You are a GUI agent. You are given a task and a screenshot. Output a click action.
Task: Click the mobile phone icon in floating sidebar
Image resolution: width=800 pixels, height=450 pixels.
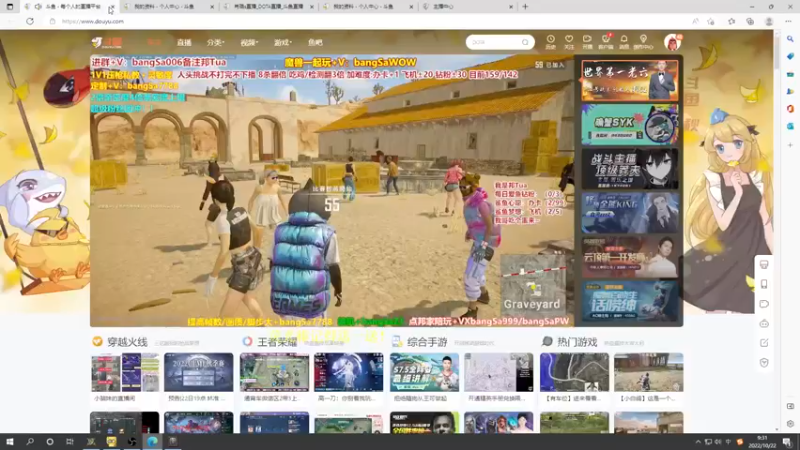(x=764, y=284)
